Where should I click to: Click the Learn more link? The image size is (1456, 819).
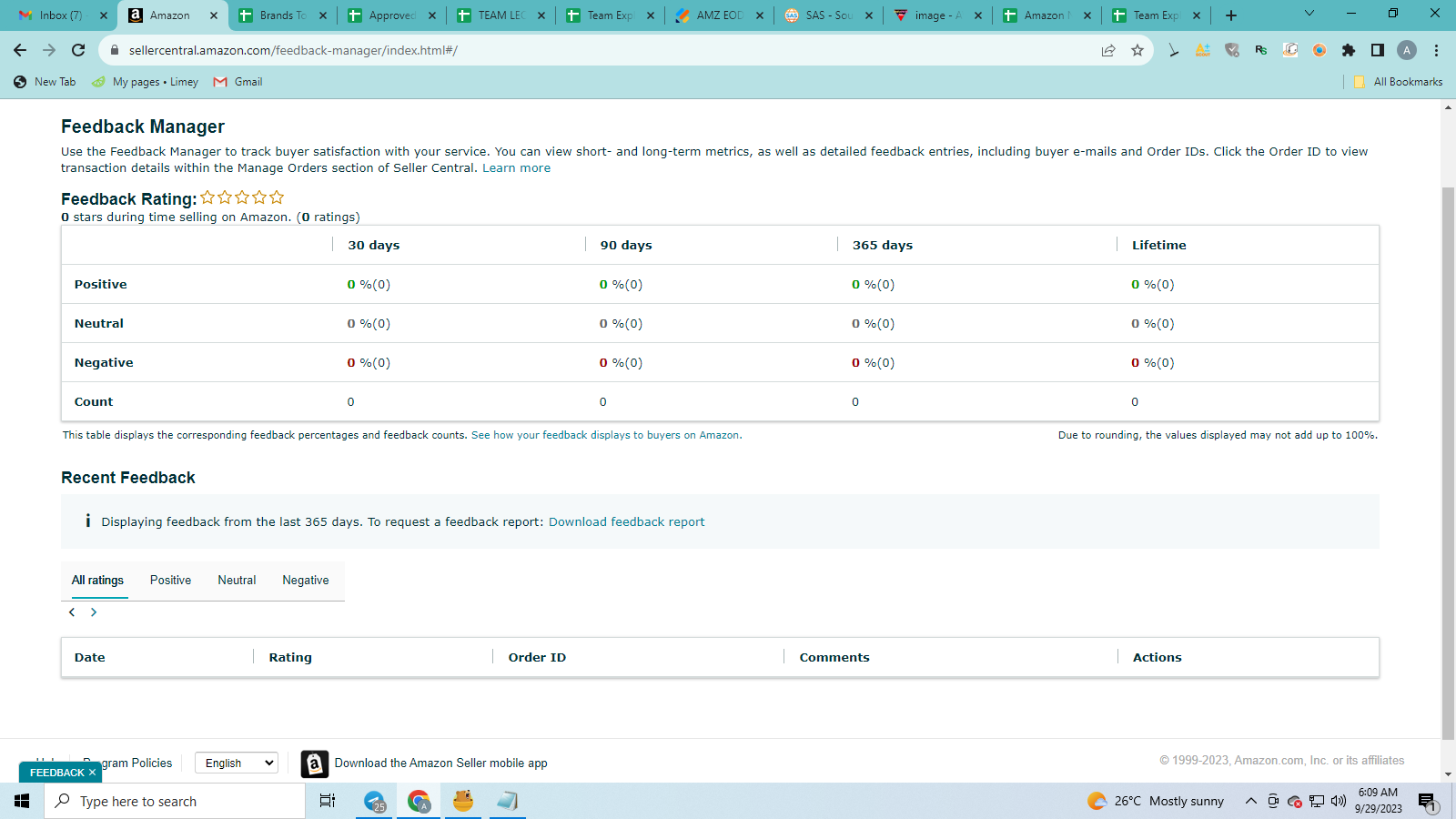pos(516,168)
